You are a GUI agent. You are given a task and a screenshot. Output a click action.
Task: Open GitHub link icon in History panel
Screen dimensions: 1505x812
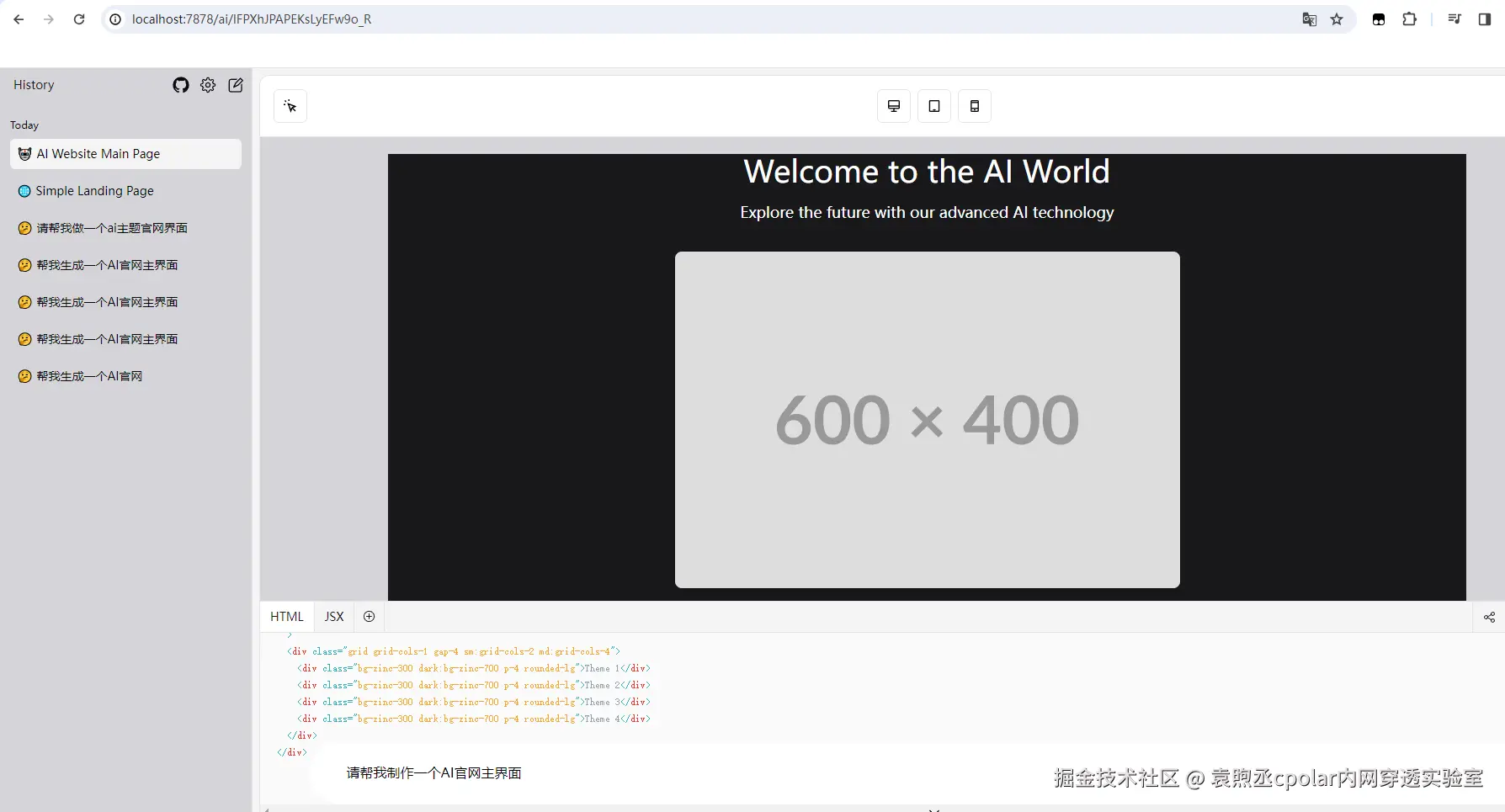point(181,85)
